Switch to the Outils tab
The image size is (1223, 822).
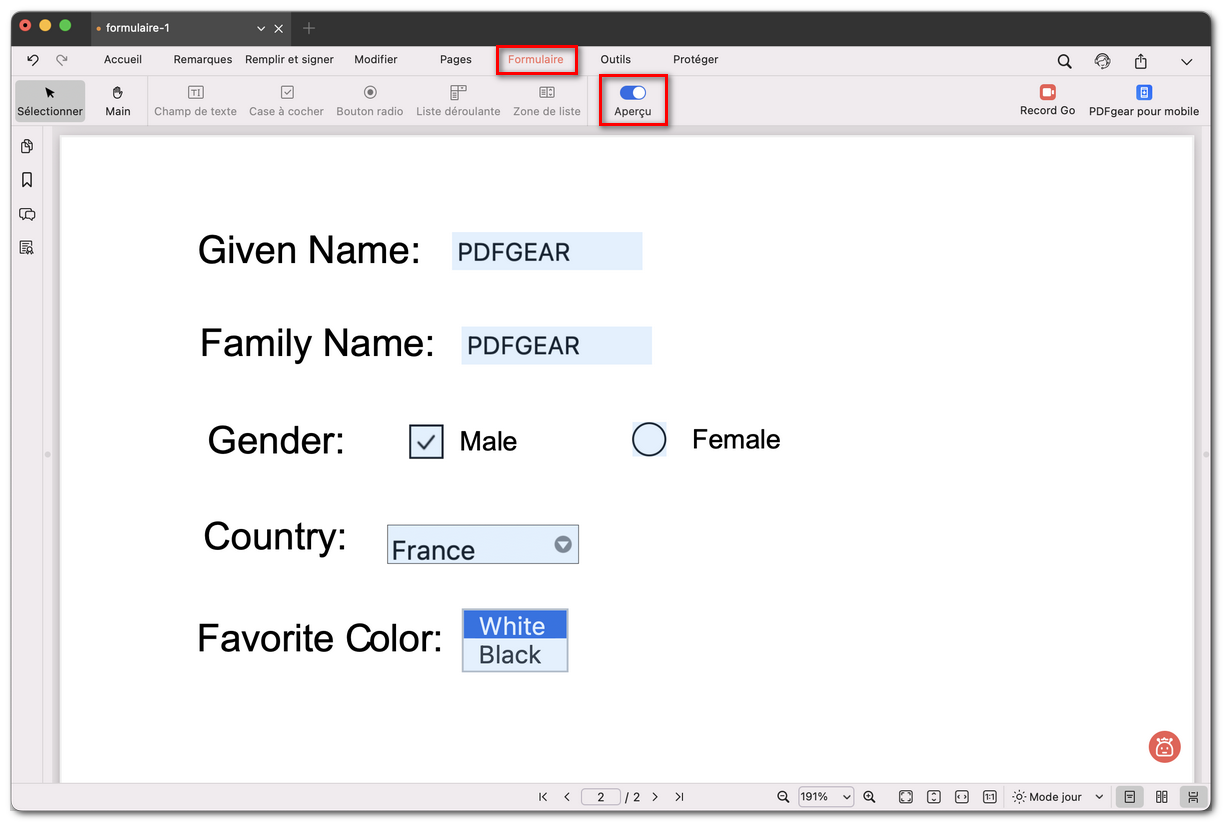[x=615, y=60]
